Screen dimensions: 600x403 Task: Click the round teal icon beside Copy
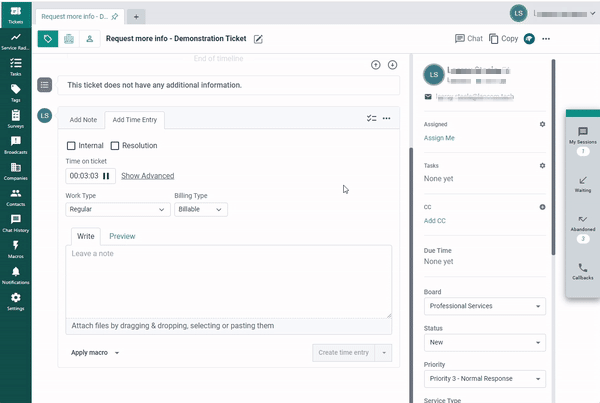coord(529,39)
